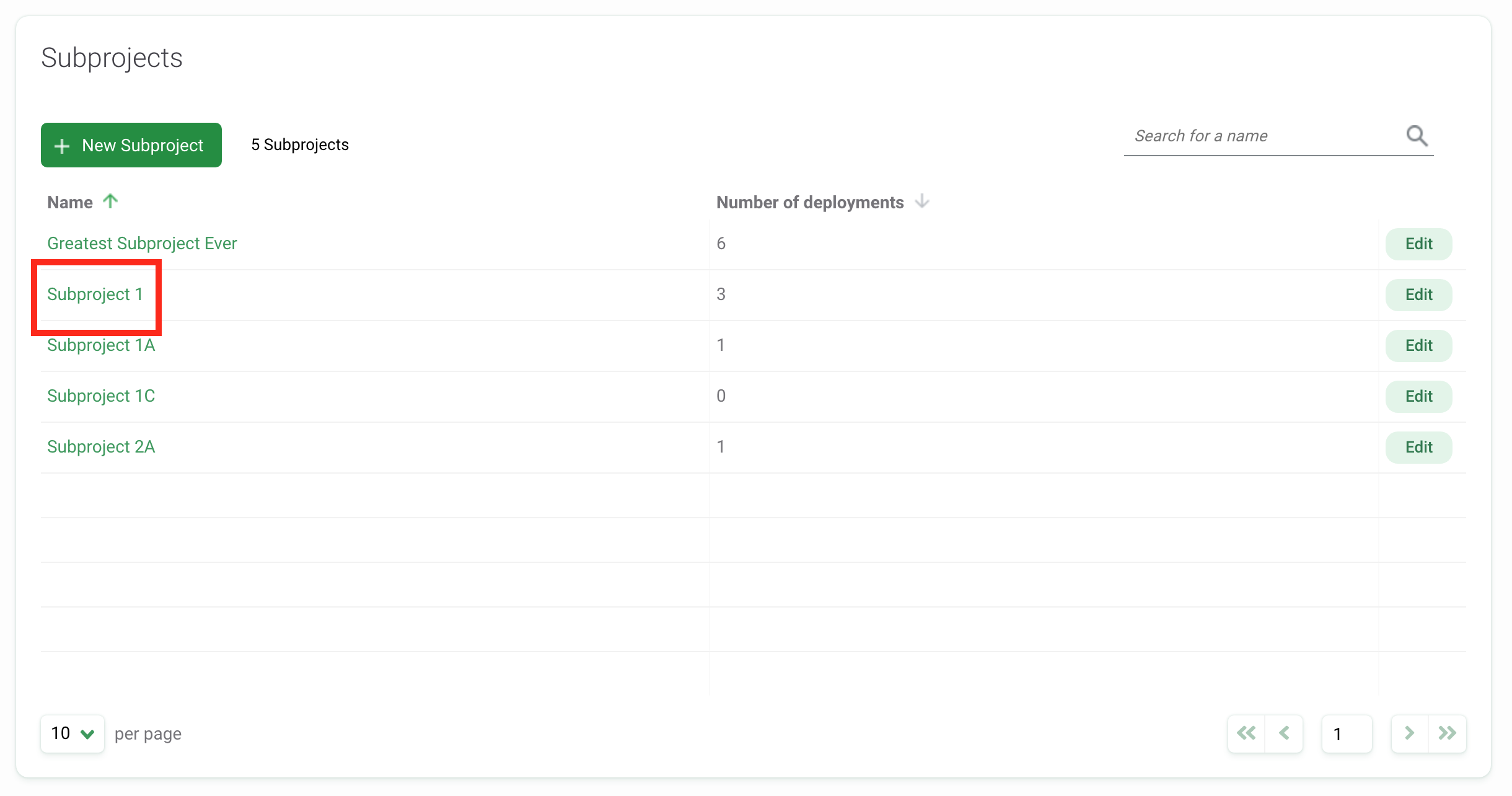Open Greatest Subproject Ever link
The image size is (1512, 796).
(x=142, y=243)
